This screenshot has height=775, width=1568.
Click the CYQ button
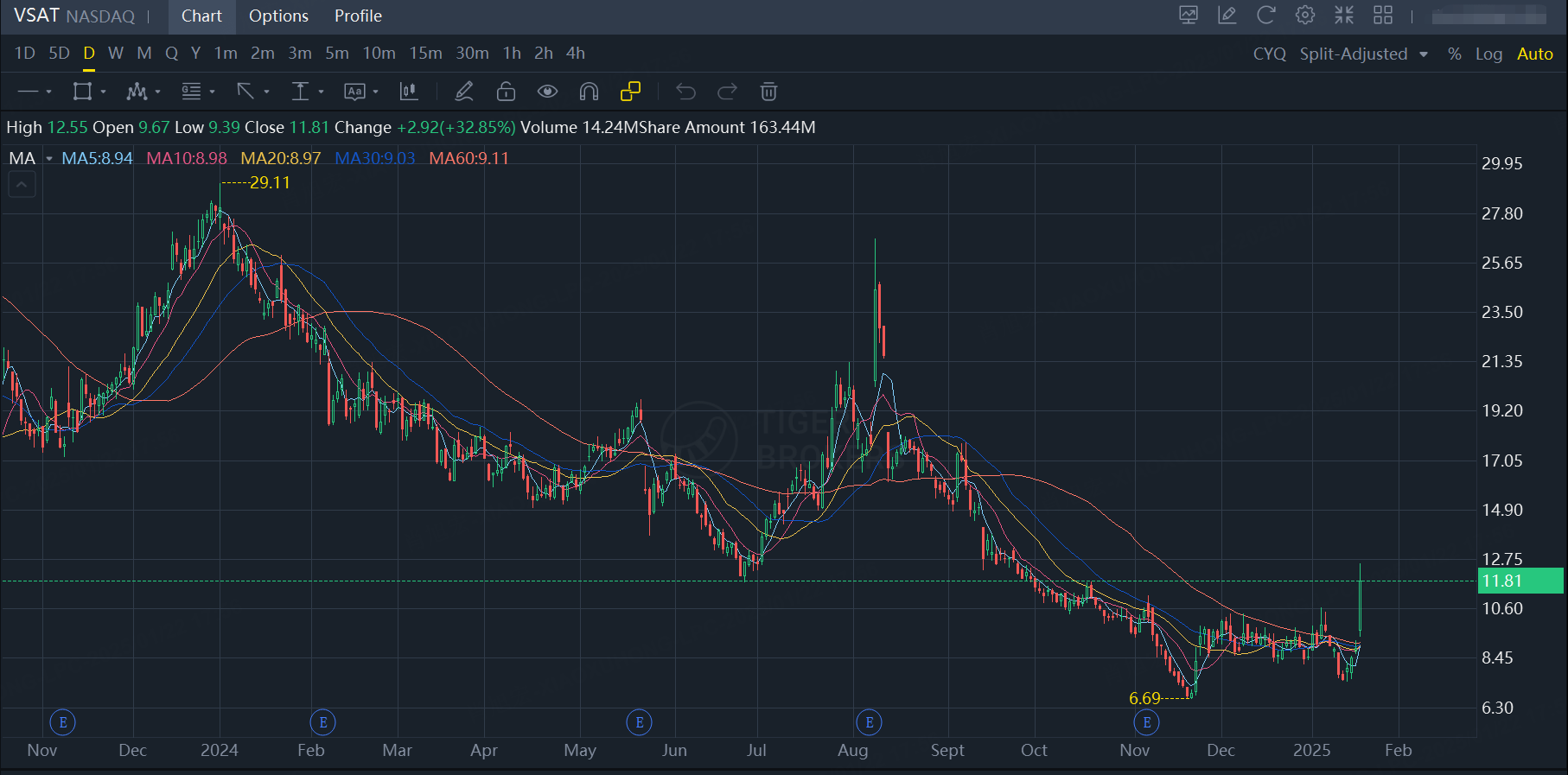tap(1269, 54)
